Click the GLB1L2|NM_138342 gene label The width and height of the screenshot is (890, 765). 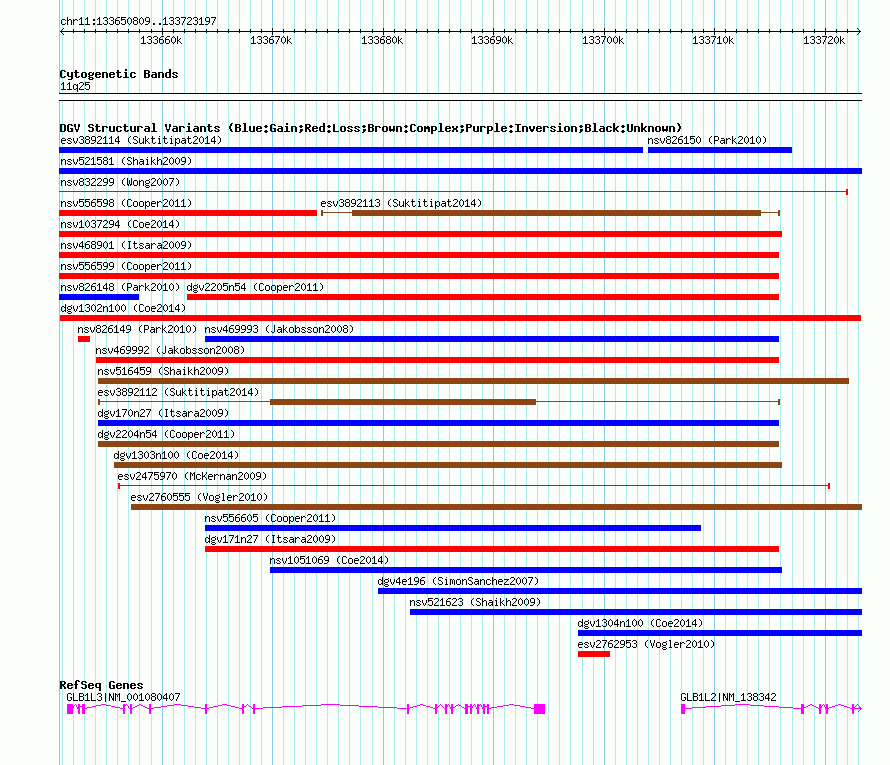click(728, 697)
